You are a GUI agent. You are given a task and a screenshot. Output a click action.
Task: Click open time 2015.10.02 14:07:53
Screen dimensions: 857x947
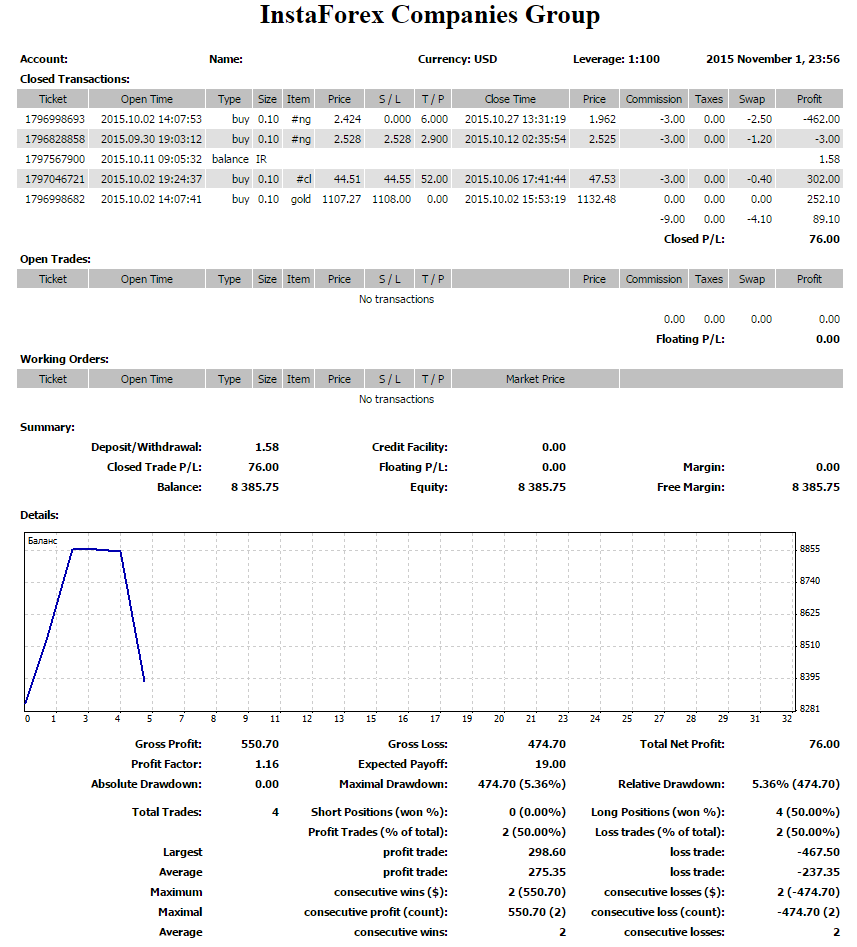[151, 119]
